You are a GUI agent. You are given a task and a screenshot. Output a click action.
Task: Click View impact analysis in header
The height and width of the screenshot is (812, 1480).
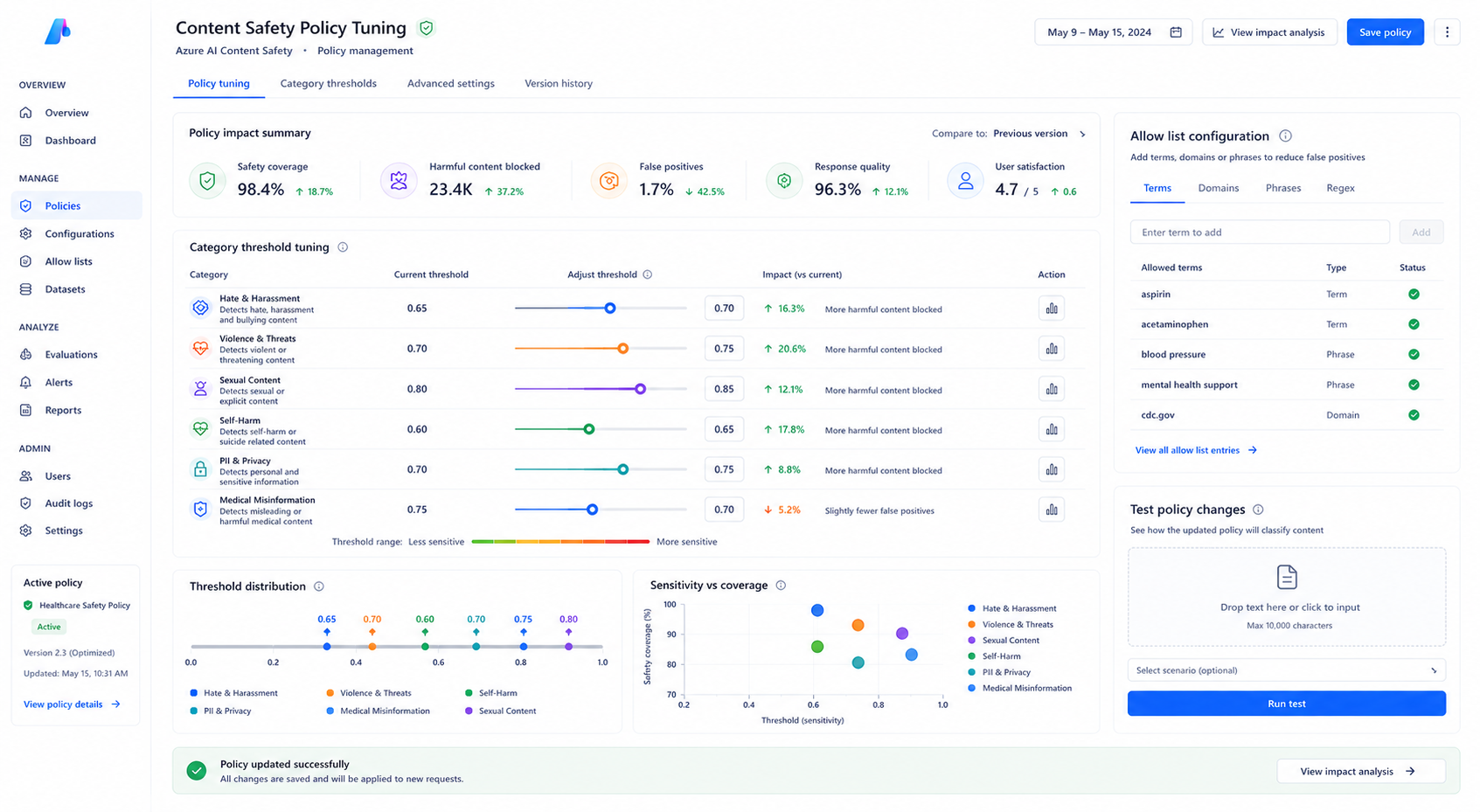[x=1268, y=32]
